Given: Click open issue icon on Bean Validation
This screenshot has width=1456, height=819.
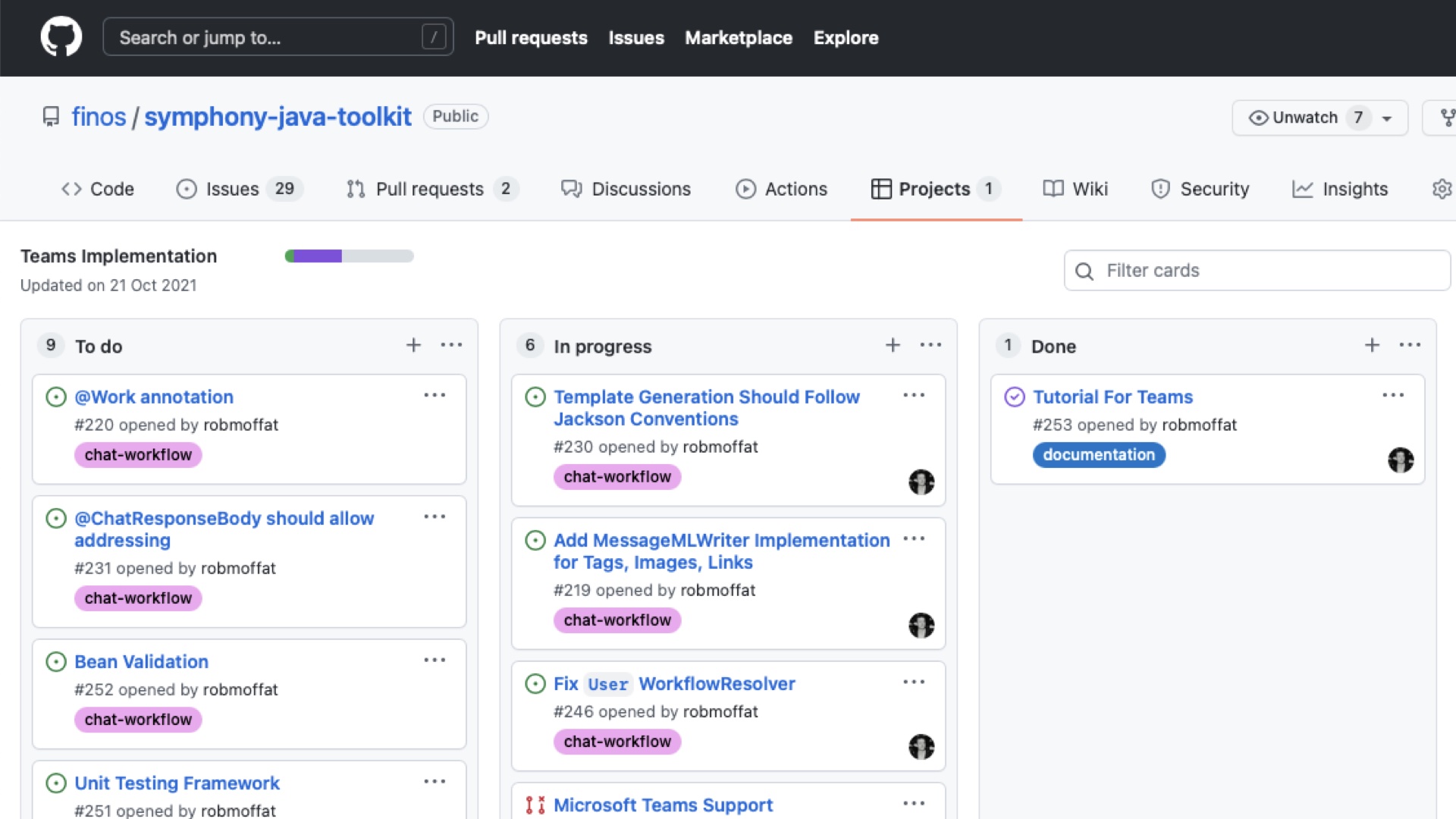Looking at the screenshot, I should tap(56, 661).
